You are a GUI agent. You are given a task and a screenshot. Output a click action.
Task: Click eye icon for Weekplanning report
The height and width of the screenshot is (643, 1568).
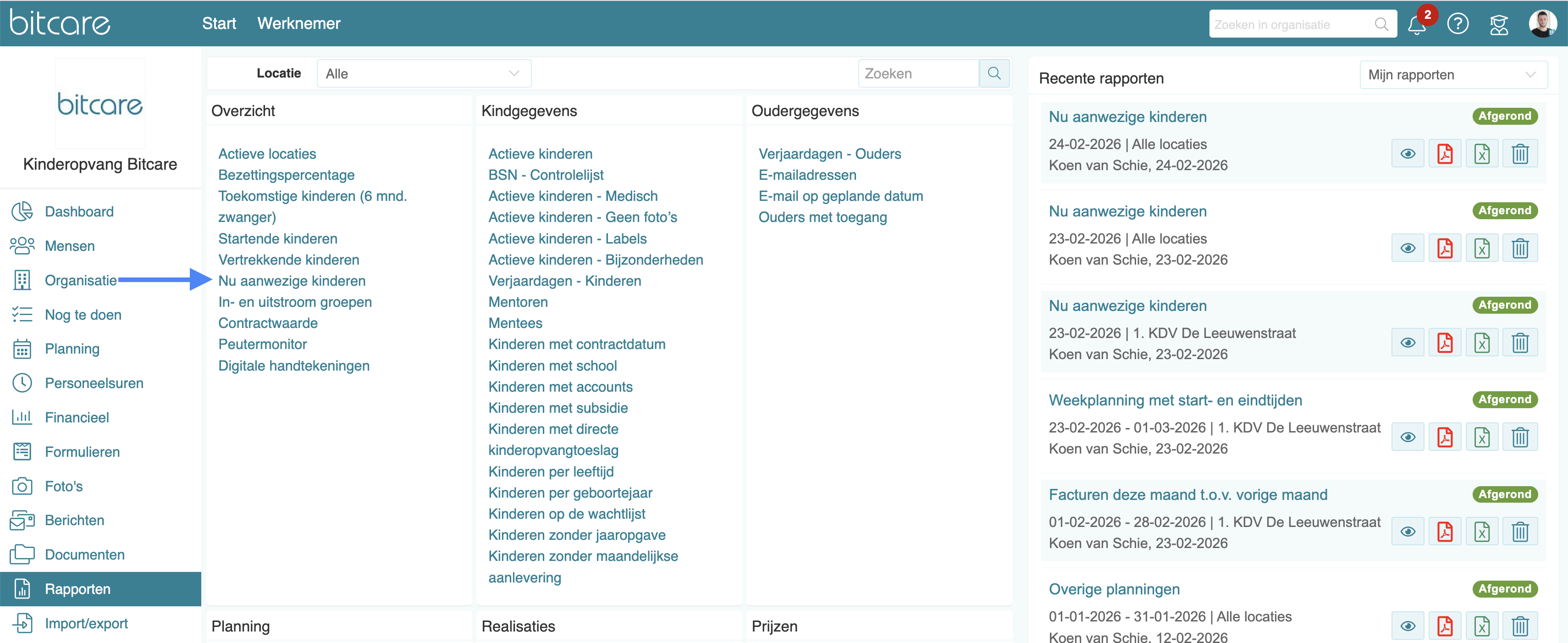1408,437
